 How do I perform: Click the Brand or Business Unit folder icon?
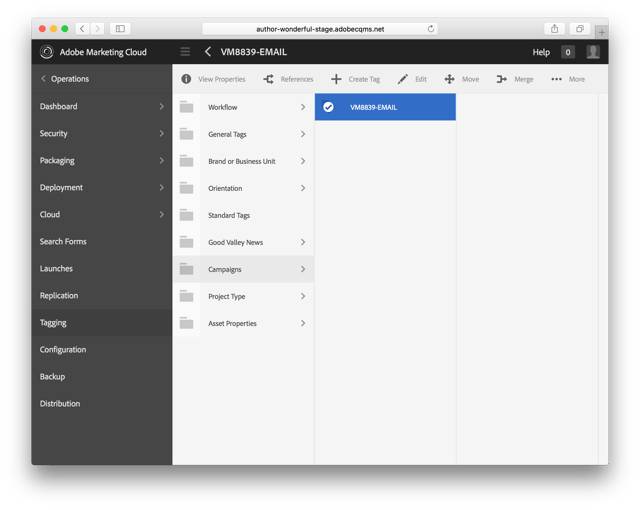click(x=187, y=161)
